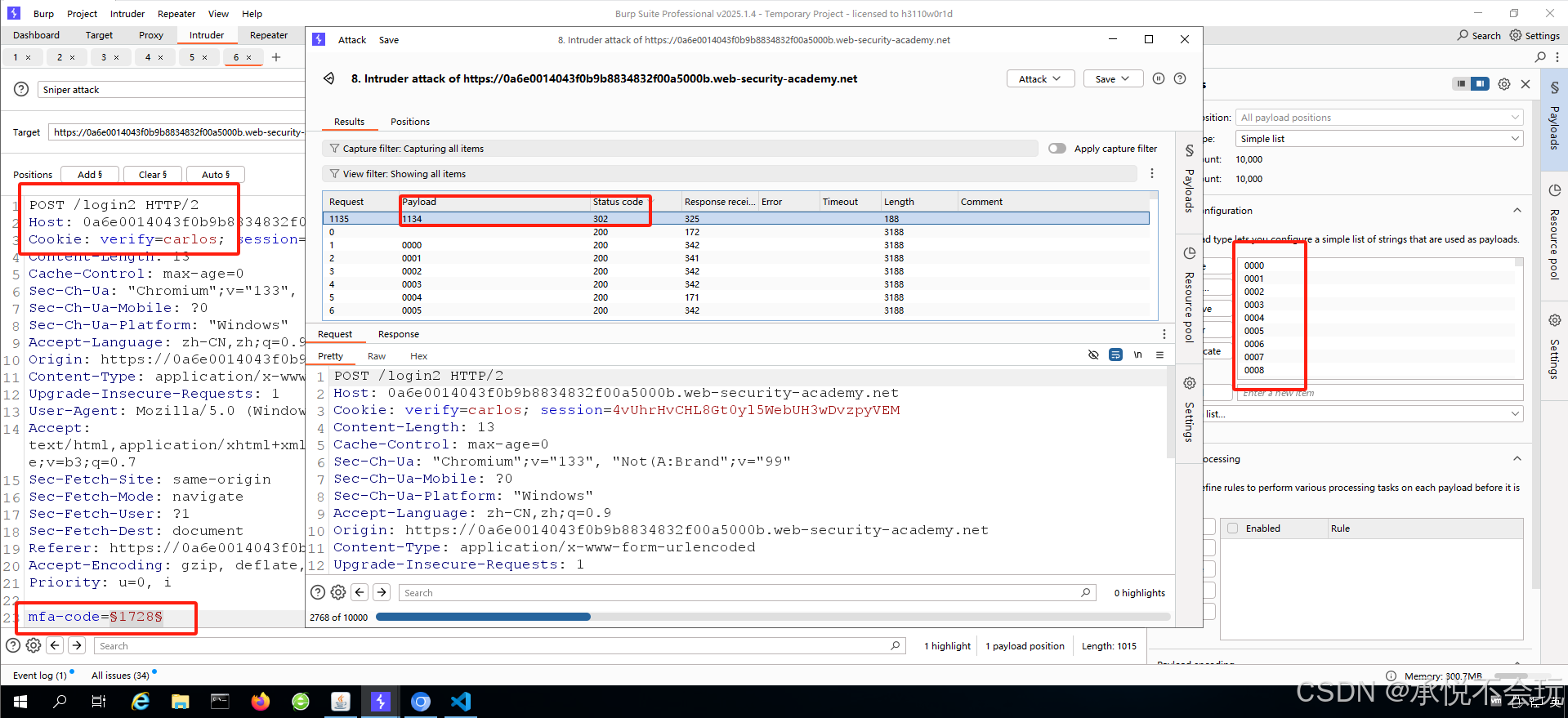Pause the running intruder attack

pos(1158,78)
